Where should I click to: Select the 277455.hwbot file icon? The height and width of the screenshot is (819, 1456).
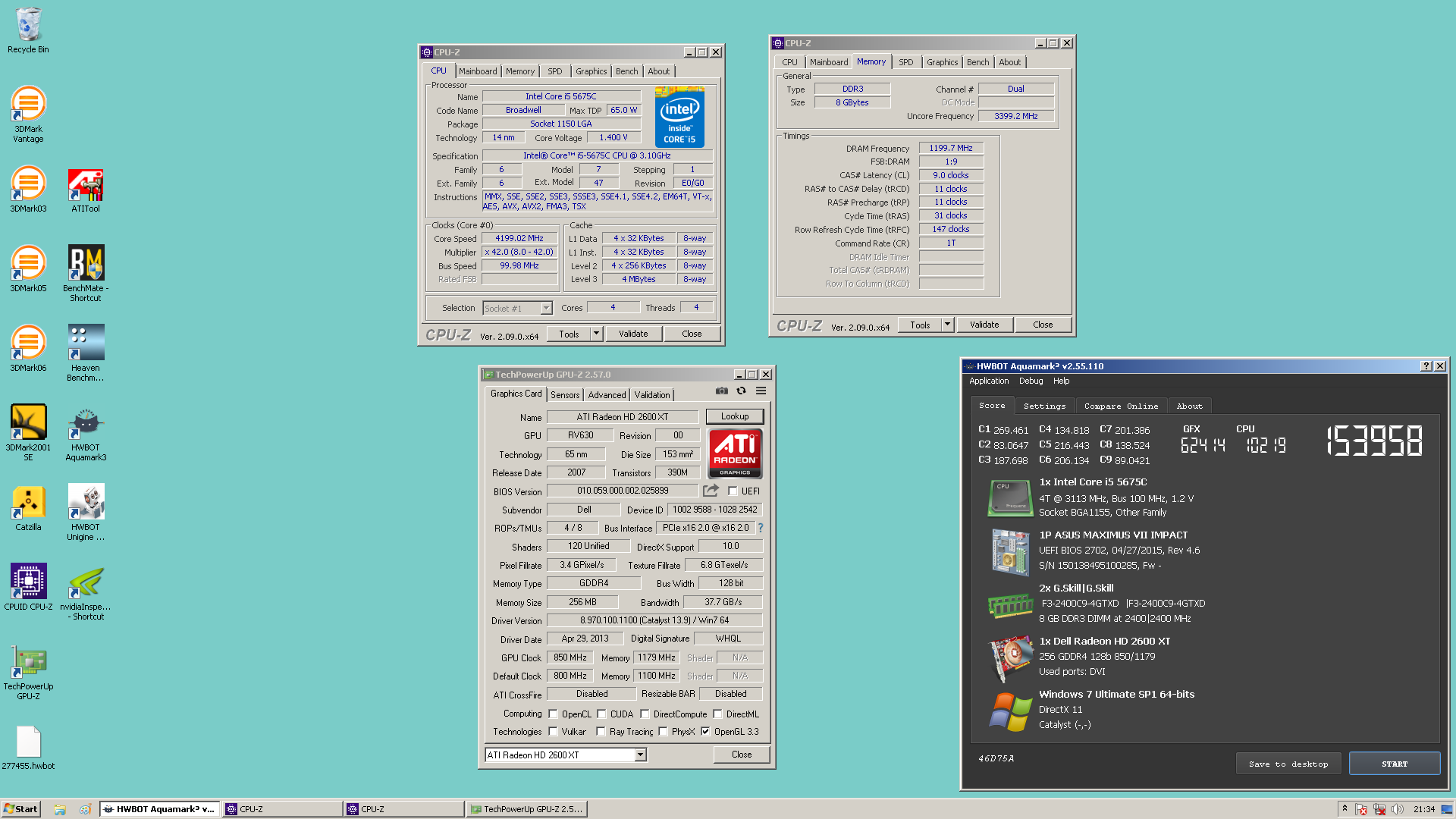28,747
